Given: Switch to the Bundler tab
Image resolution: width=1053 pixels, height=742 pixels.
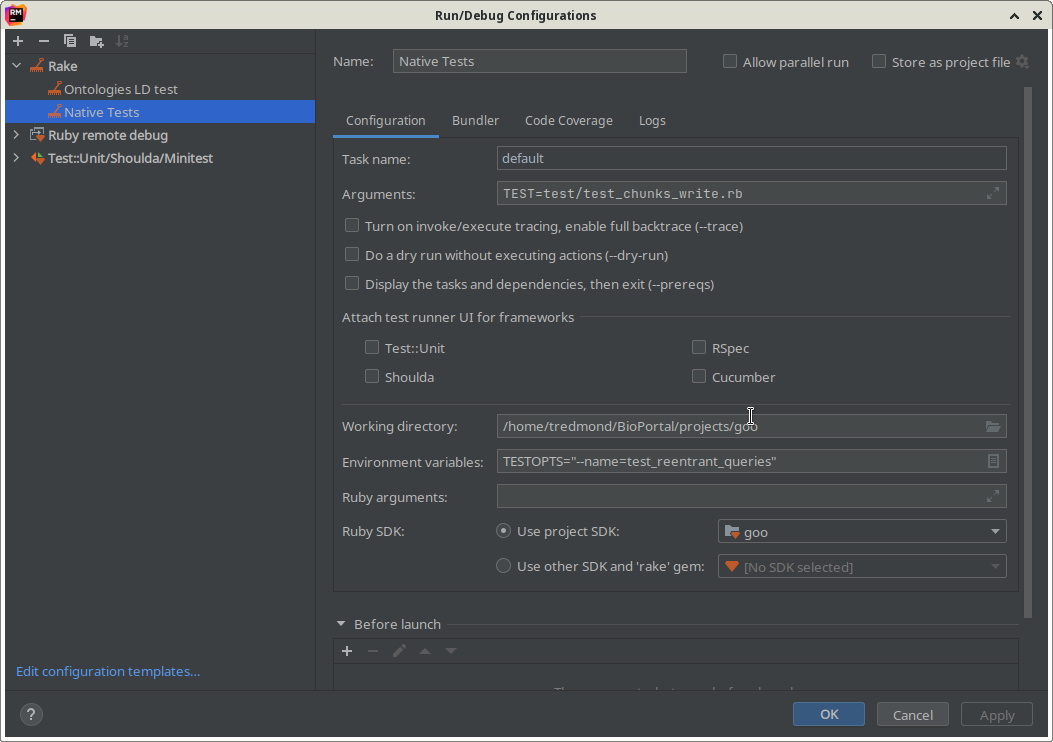Looking at the screenshot, I should (x=475, y=120).
